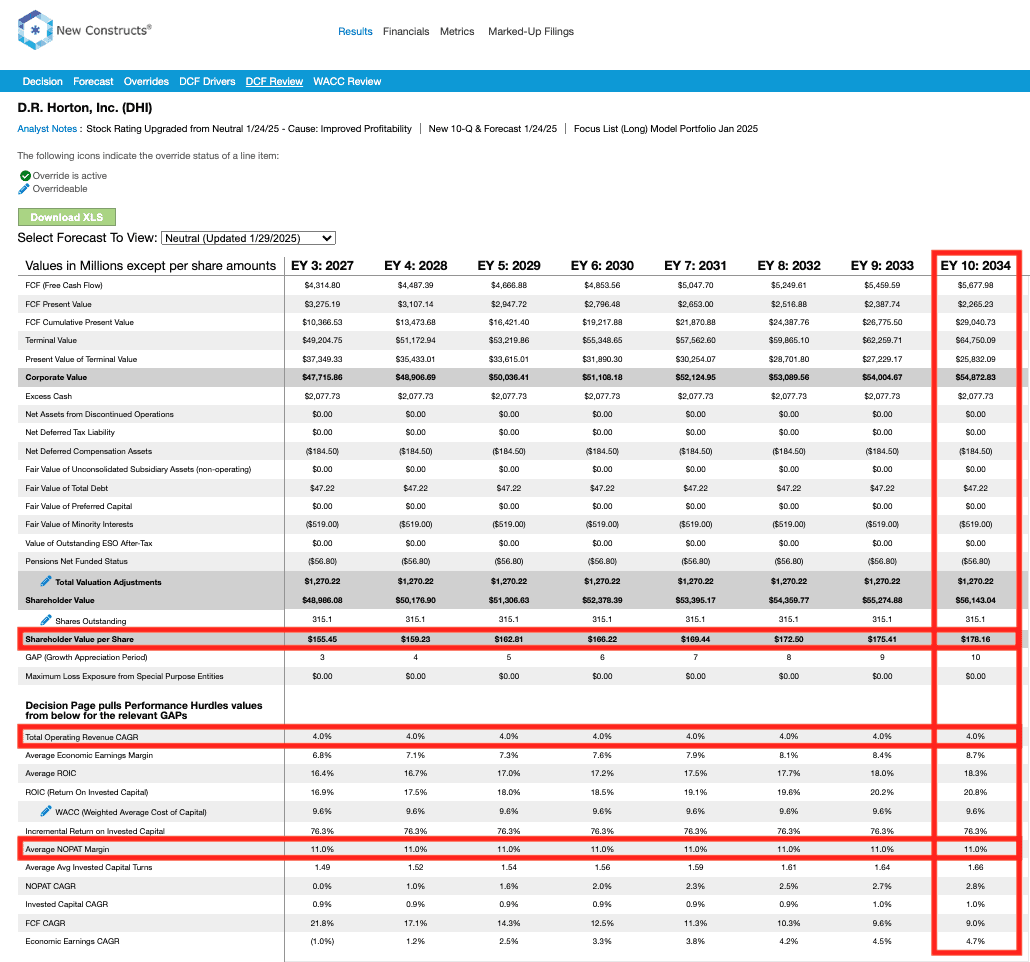Open the Results tab

click(x=355, y=32)
